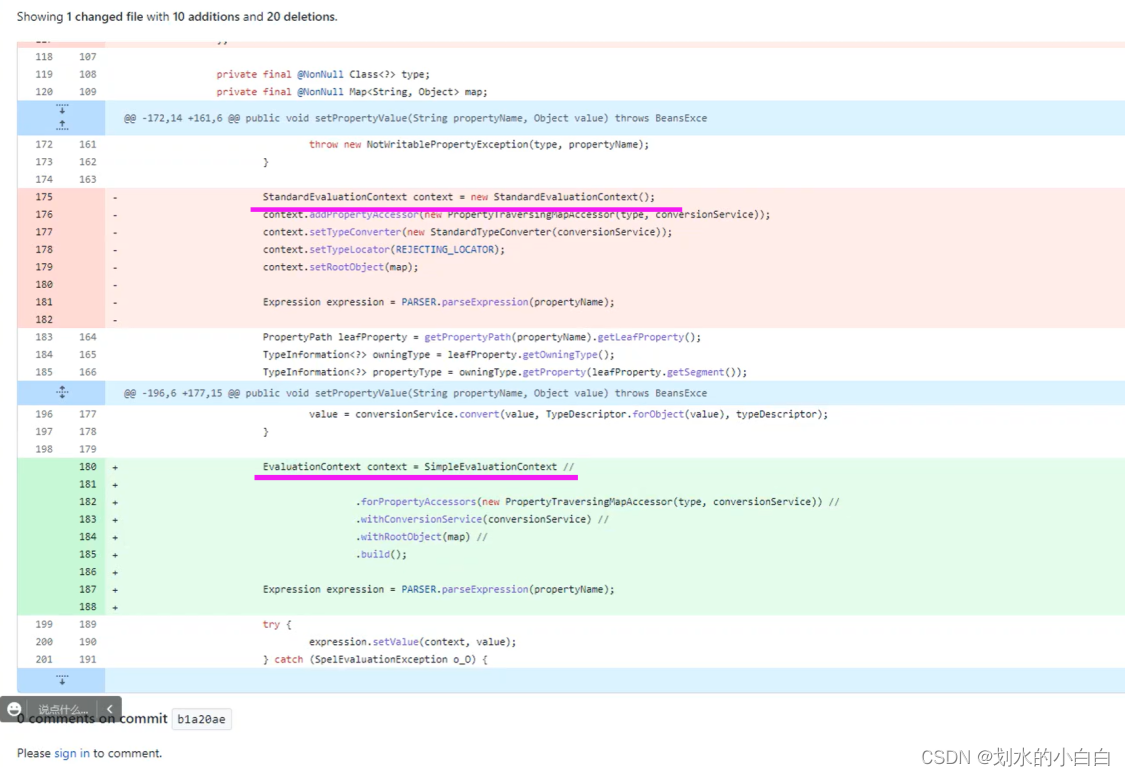The height and width of the screenshot is (776, 1125).
Task: Click 'throw new NotWritablePropertyException' code line
Action: coord(479,144)
